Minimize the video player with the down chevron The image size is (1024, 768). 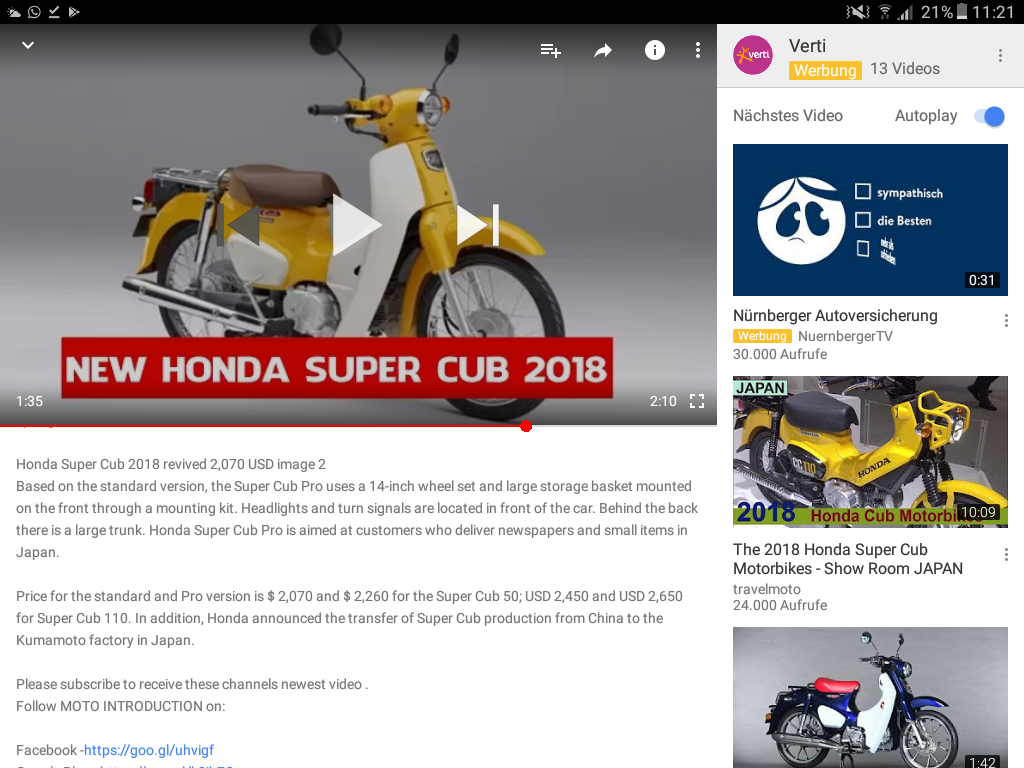click(x=27, y=45)
